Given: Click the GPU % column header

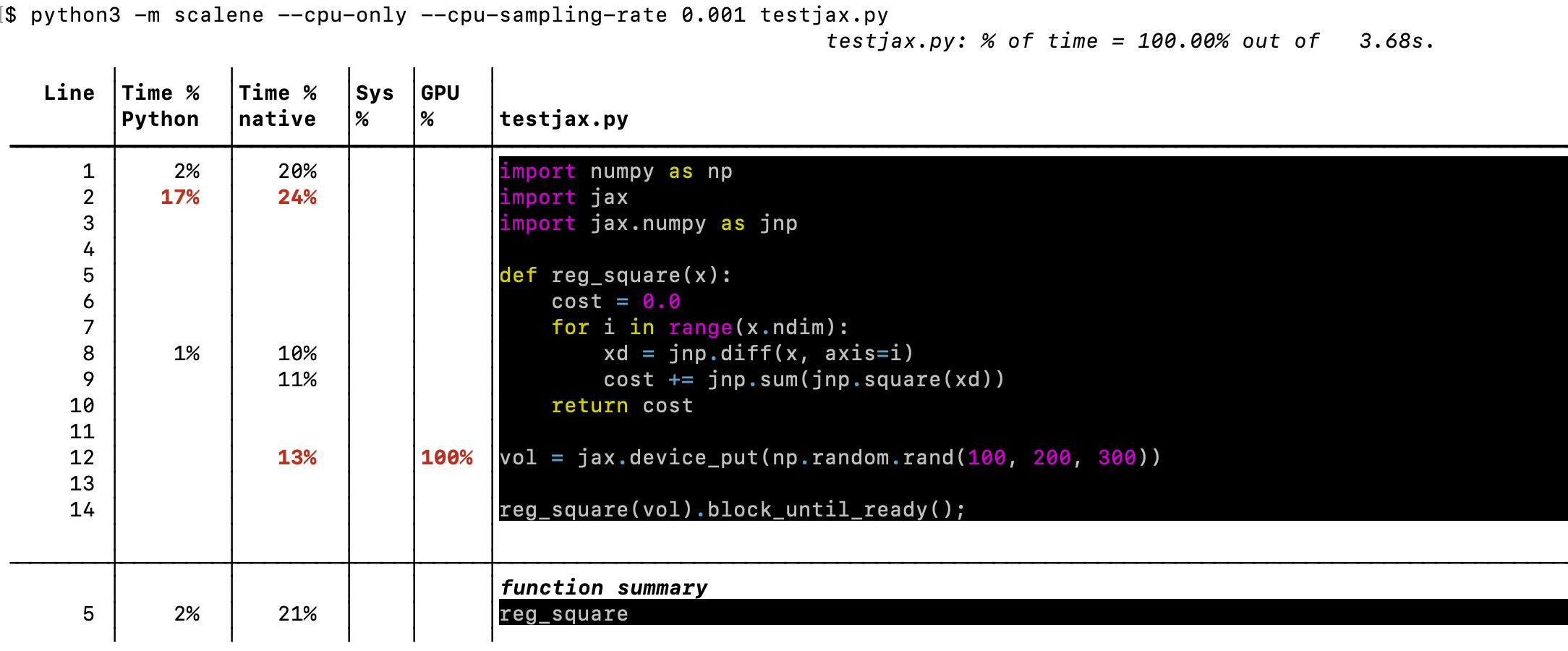Looking at the screenshot, I should [x=441, y=105].
